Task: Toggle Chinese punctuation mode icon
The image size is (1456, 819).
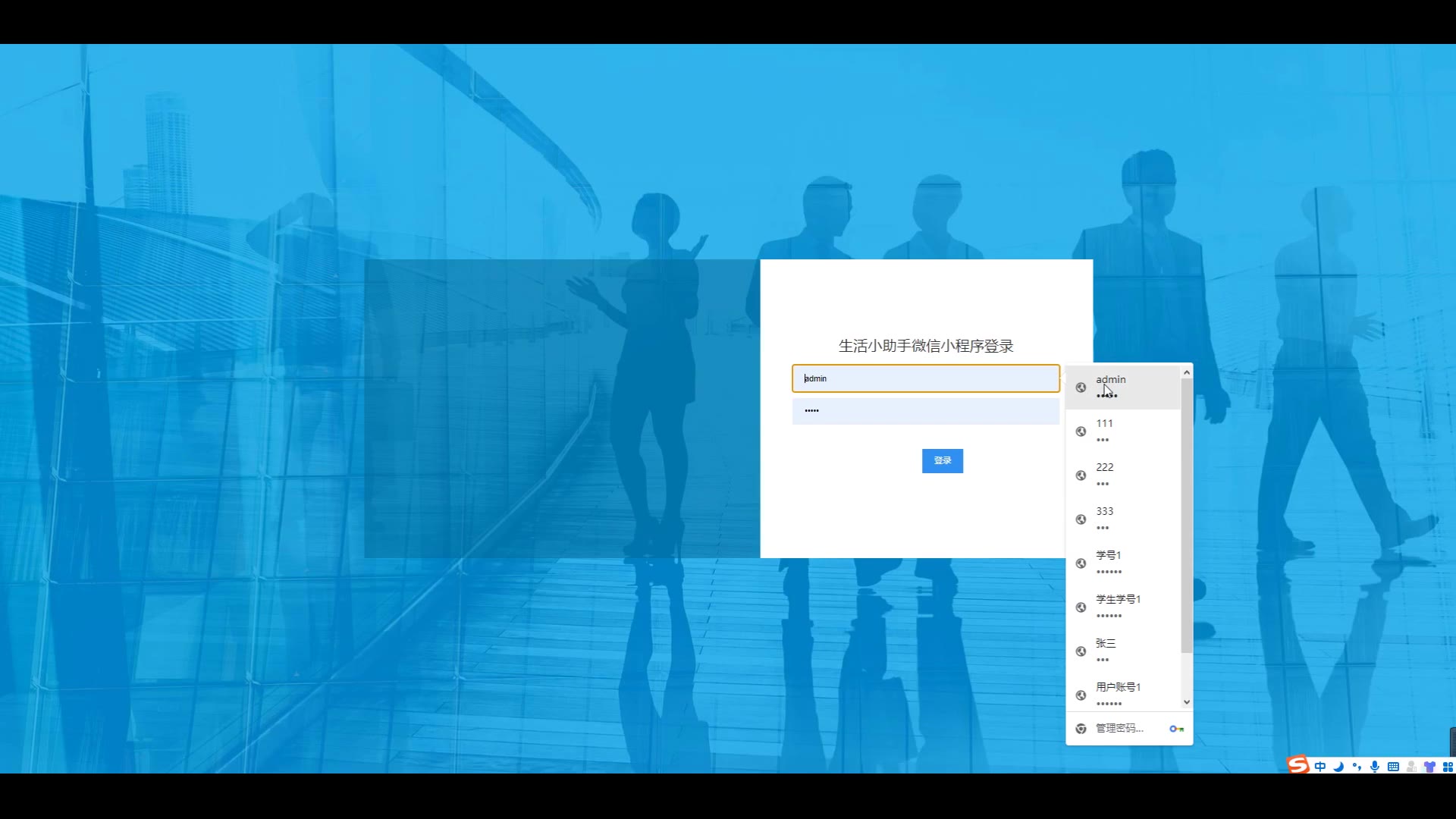Action: [1357, 767]
